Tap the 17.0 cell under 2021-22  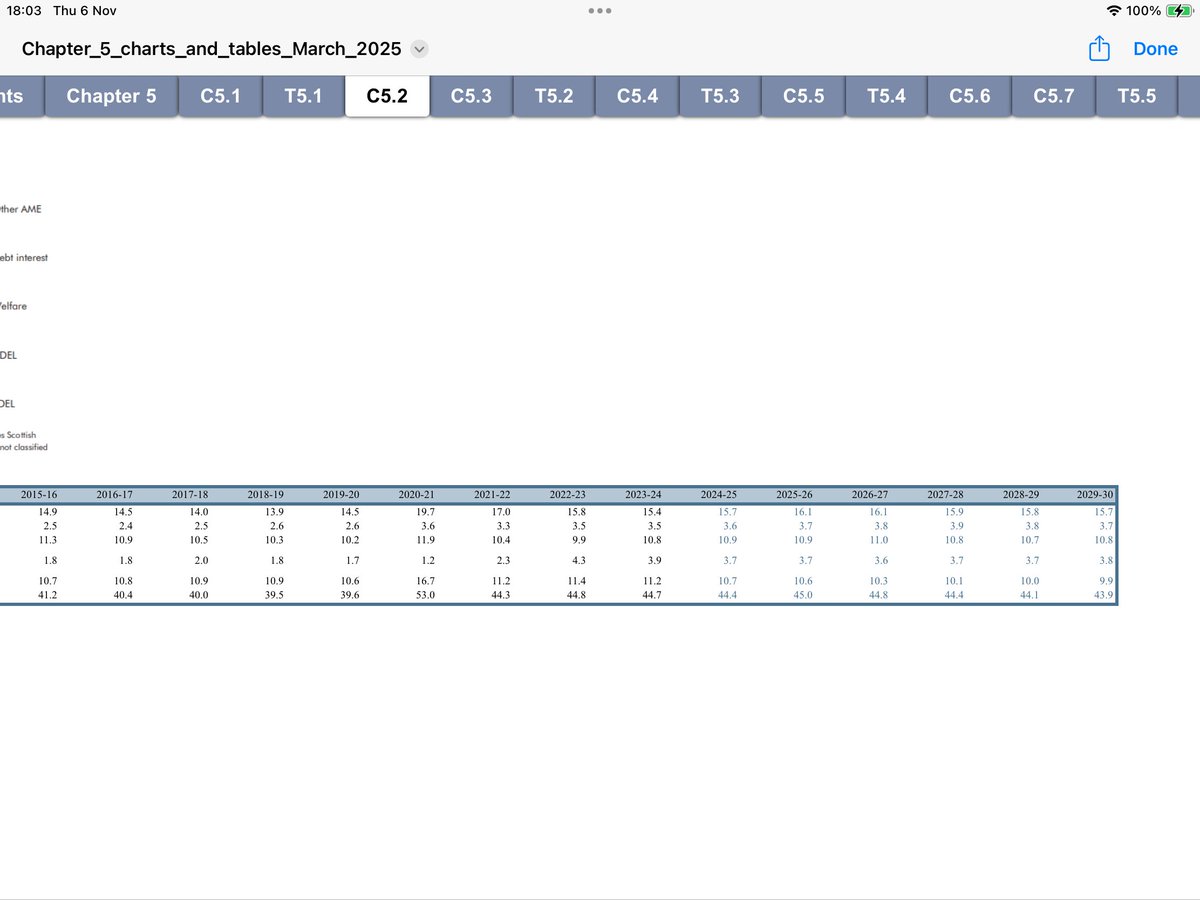click(x=500, y=511)
